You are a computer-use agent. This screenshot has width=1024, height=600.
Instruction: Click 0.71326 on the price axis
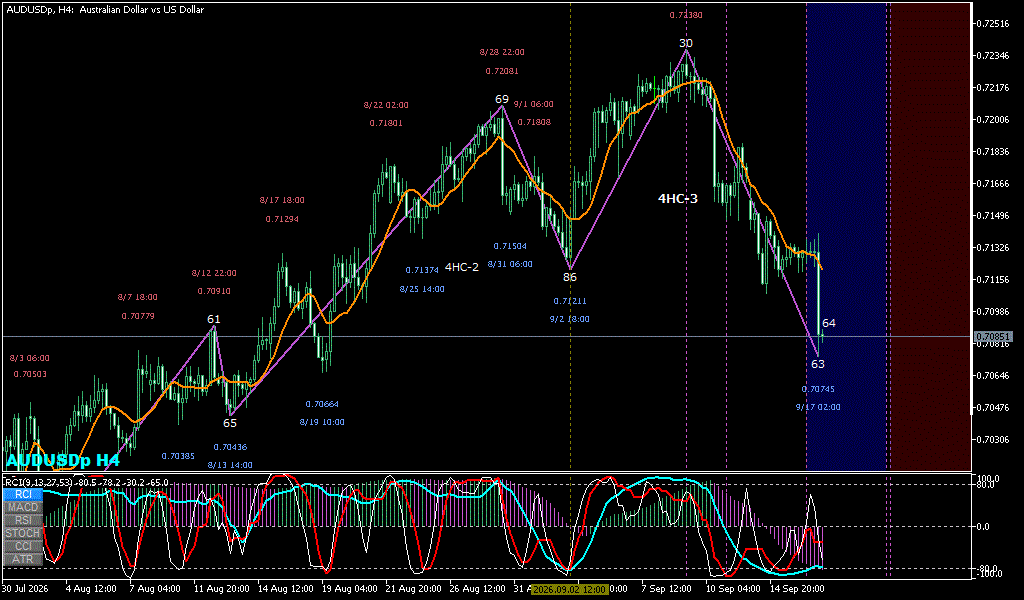pyautogui.click(x=992, y=247)
